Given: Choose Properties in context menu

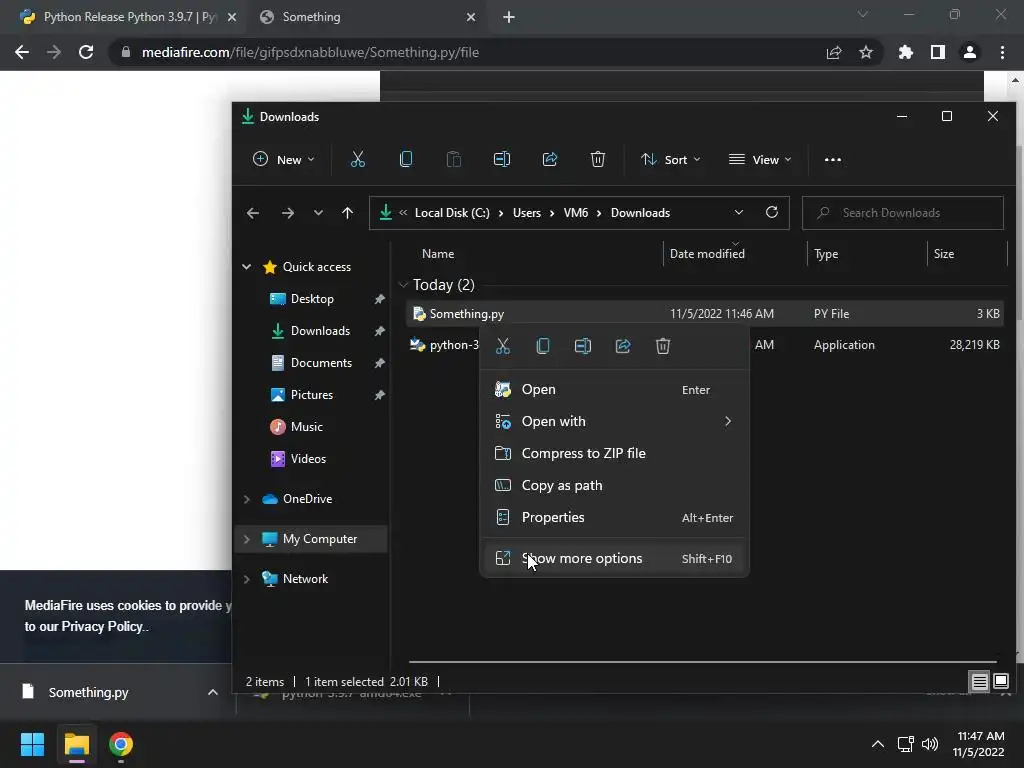Looking at the screenshot, I should [x=615, y=517].
